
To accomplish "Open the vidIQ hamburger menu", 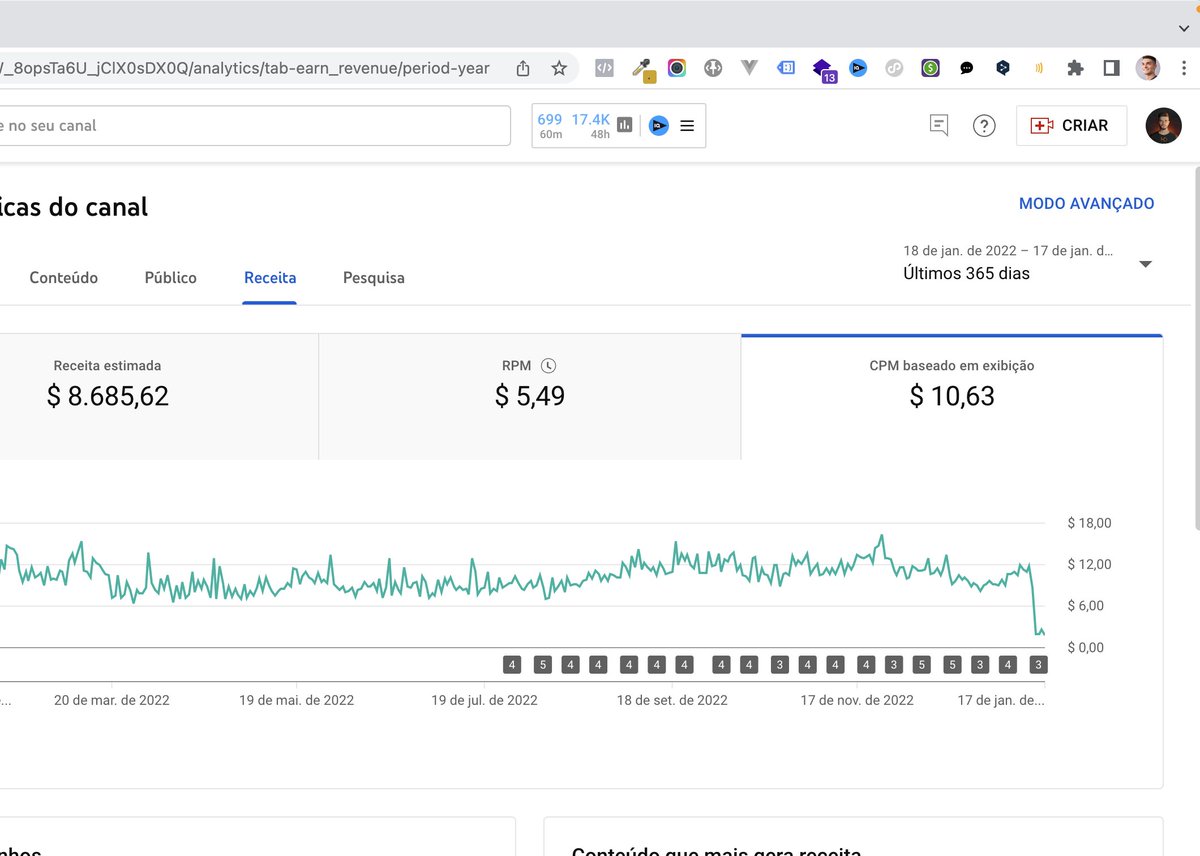I will (687, 126).
